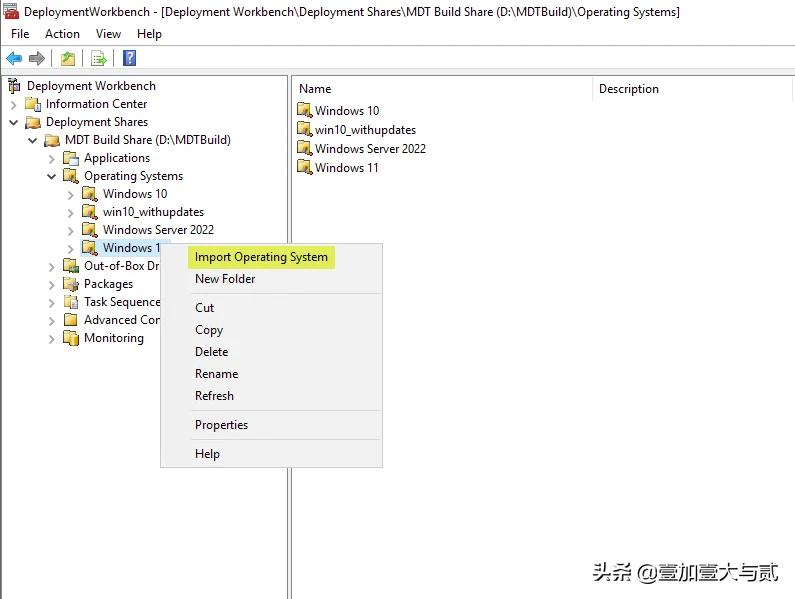Select Windows 11 text in the list pane
The image size is (795, 599).
click(347, 168)
